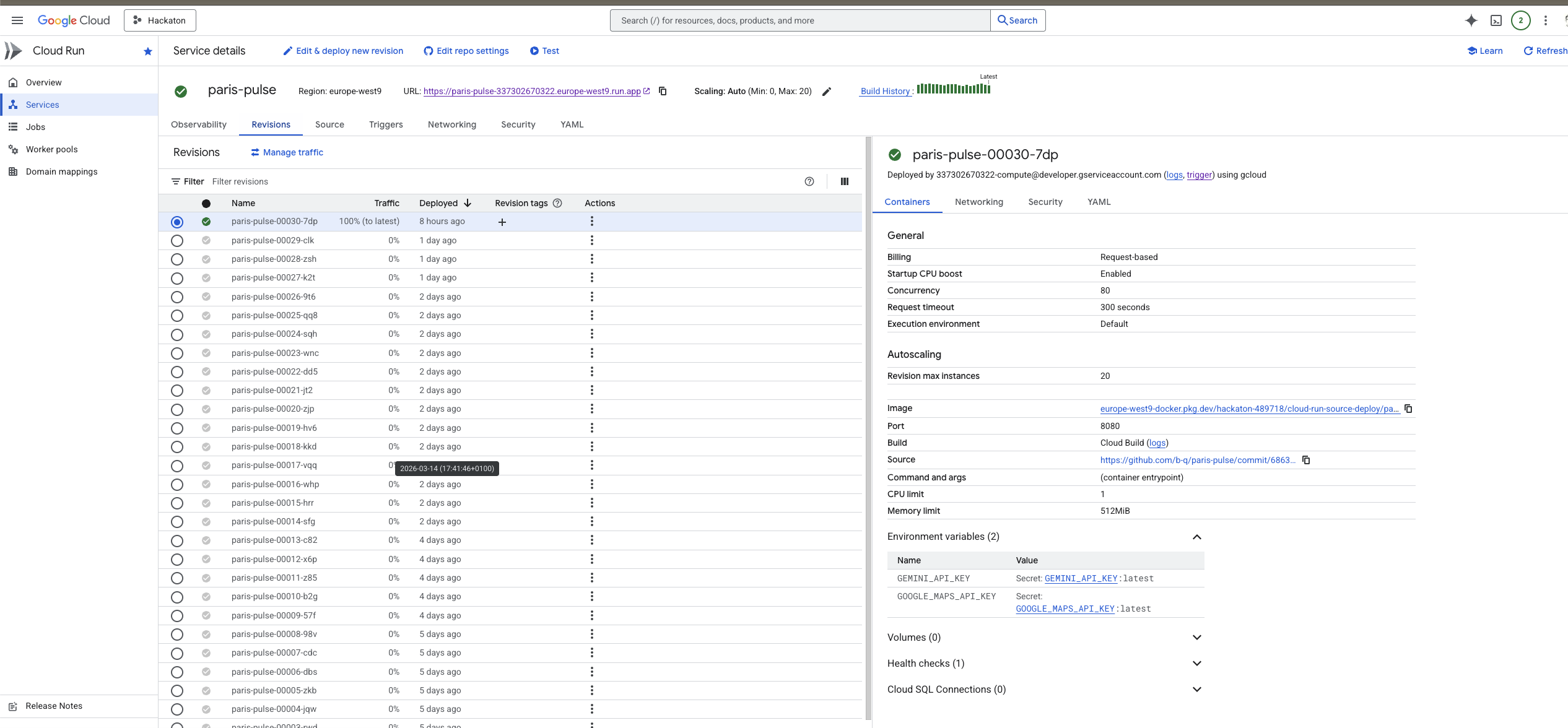Viewport: 1568px width, 728px height.
Task: Copy the service URL to clipboard
Action: pyautogui.click(x=663, y=91)
